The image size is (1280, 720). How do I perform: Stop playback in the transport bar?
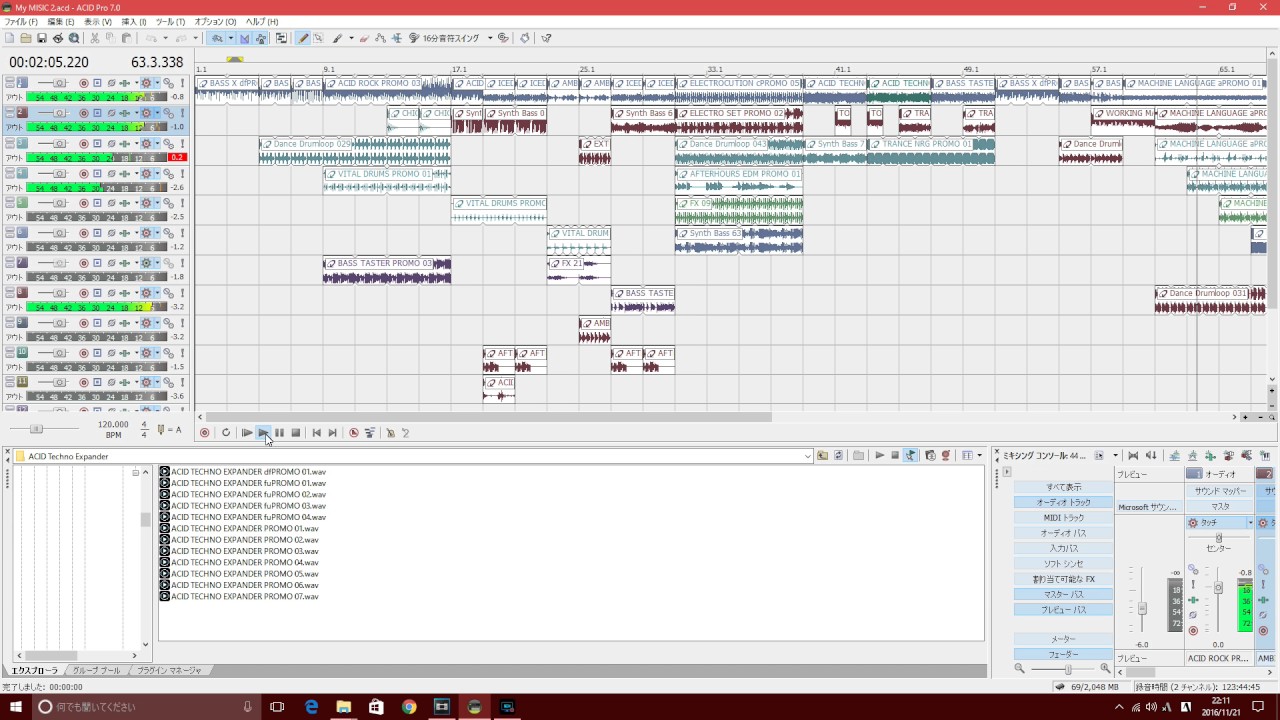click(x=296, y=433)
